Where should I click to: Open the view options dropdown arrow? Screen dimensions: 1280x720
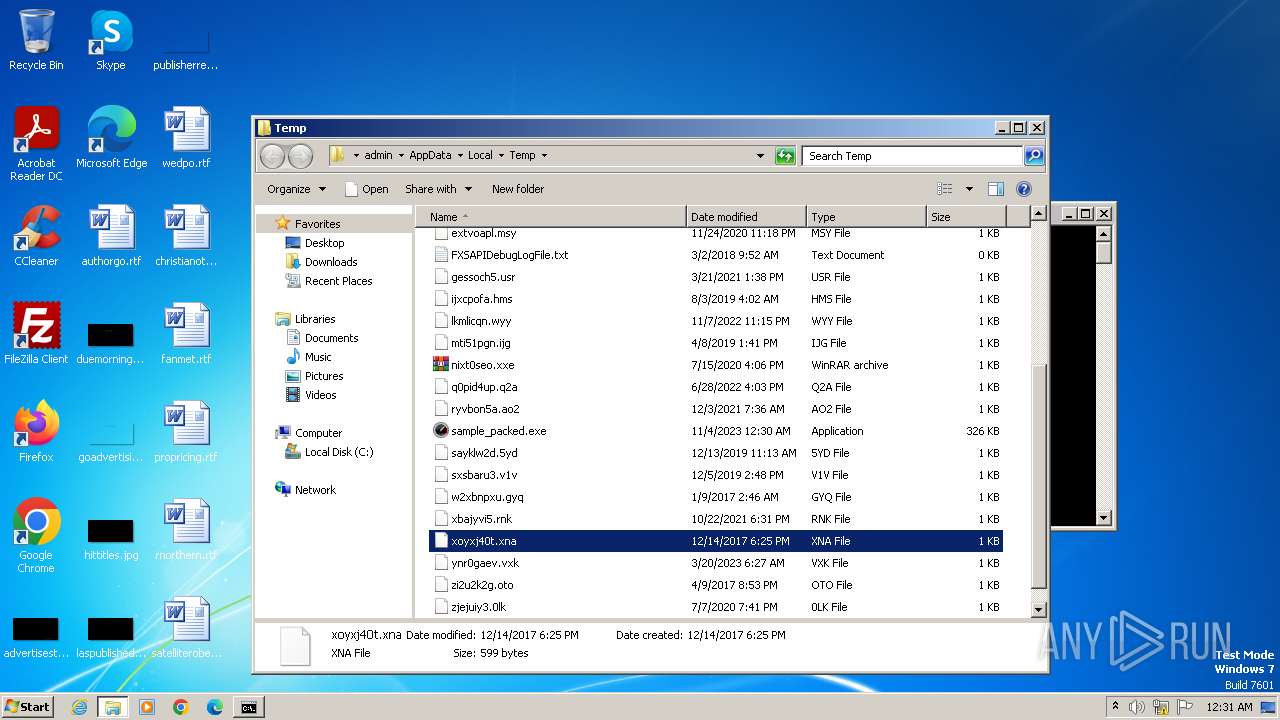click(x=968, y=189)
